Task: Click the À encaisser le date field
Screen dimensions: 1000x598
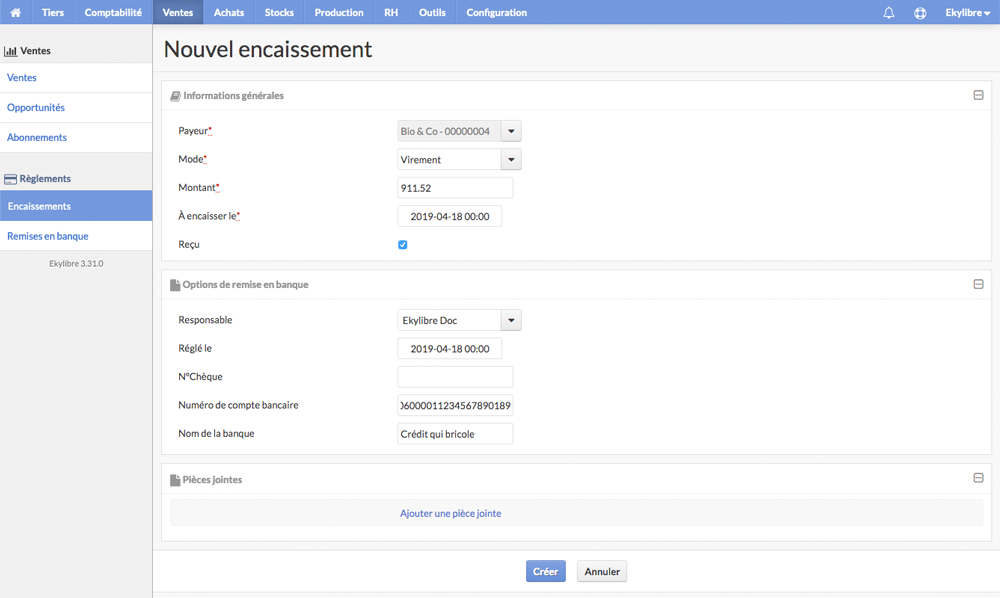Action: point(450,216)
